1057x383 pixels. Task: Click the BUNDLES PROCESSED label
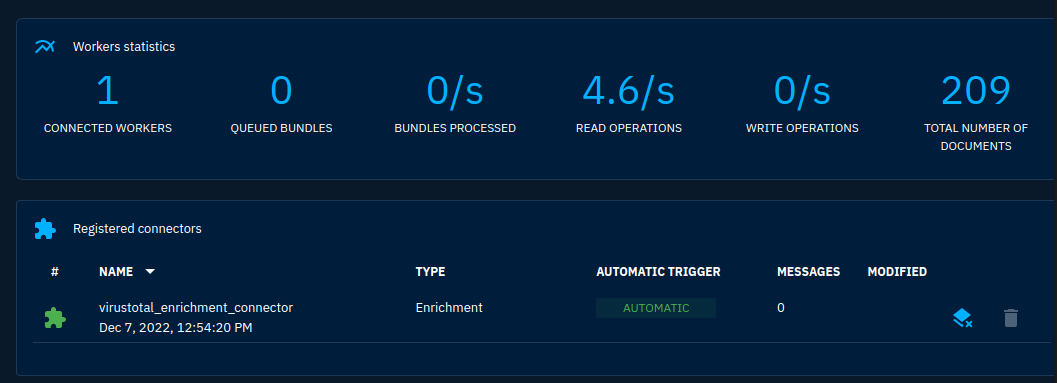455,128
